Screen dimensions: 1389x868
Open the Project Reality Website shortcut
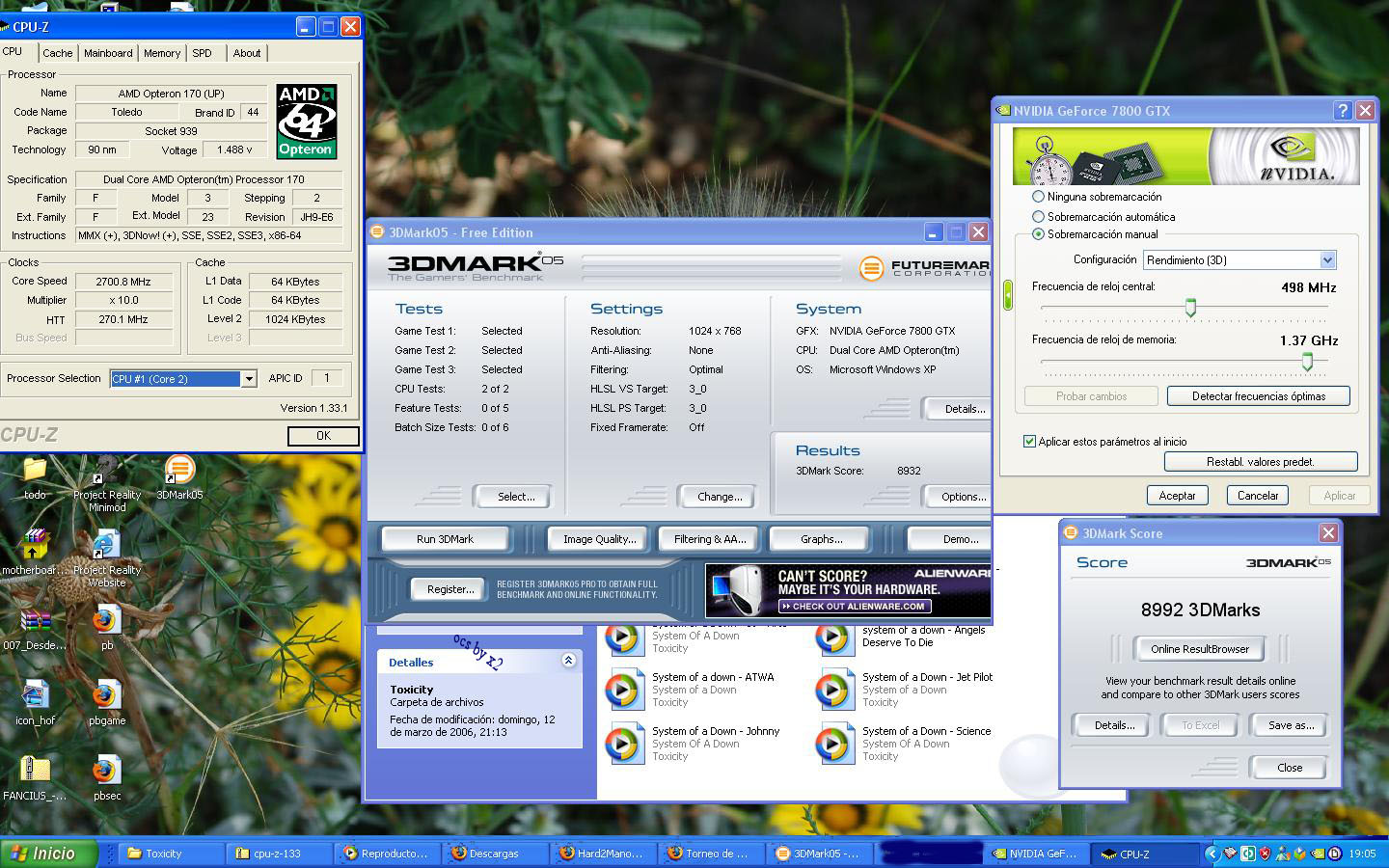(x=106, y=546)
